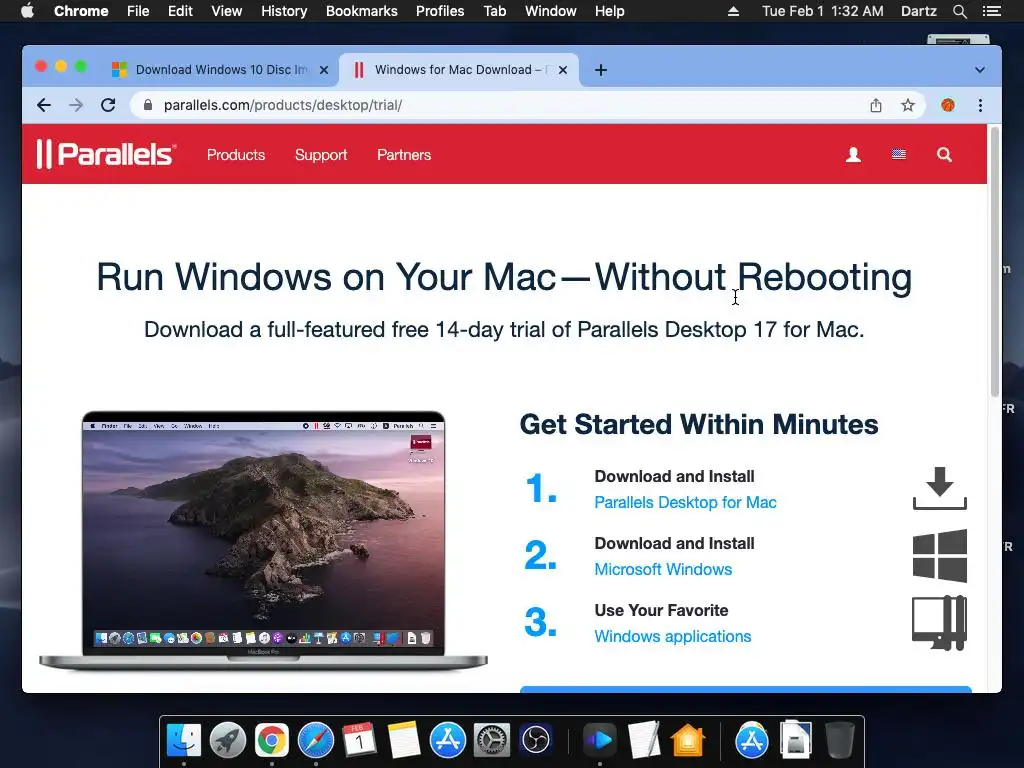The height and width of the screenshot is (768, 1024).
Task: Click the user account icon on Parallels header
Action: point(853,155)
